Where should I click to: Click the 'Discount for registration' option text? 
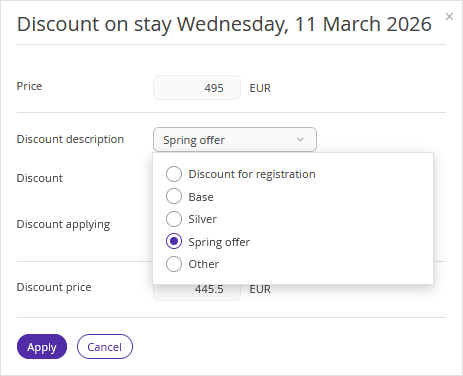click(x=252, y=174)
